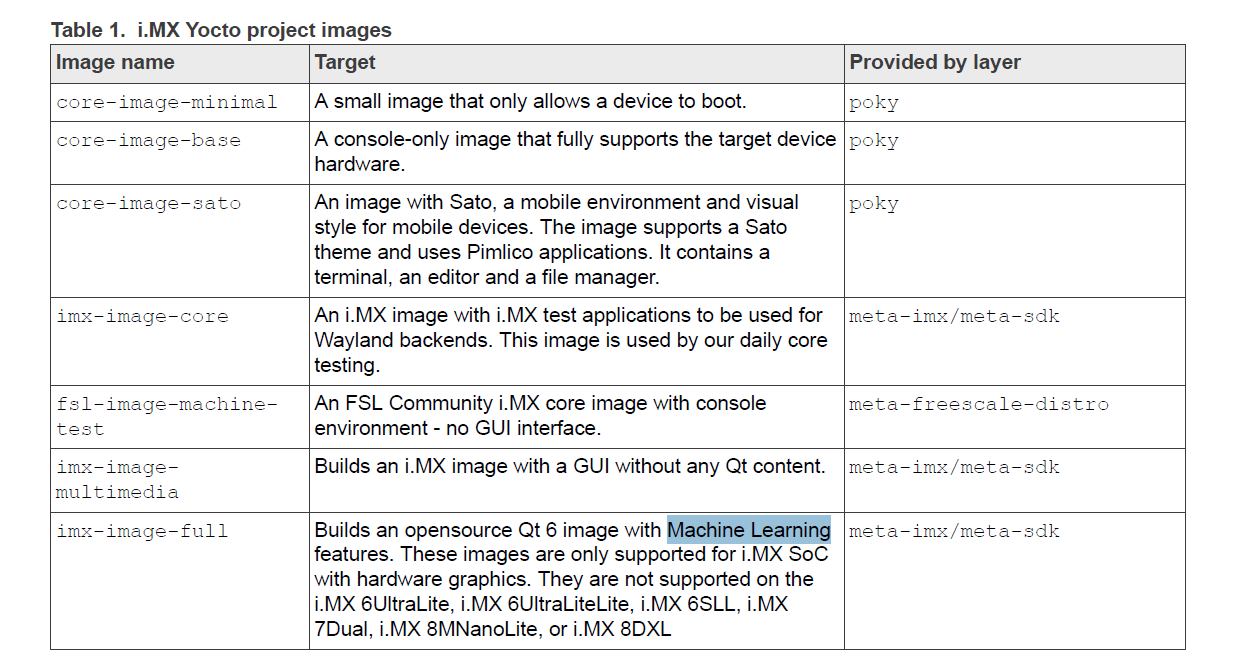
Task: Click the 'Wayland backends' line
Action: coord(571,340)
